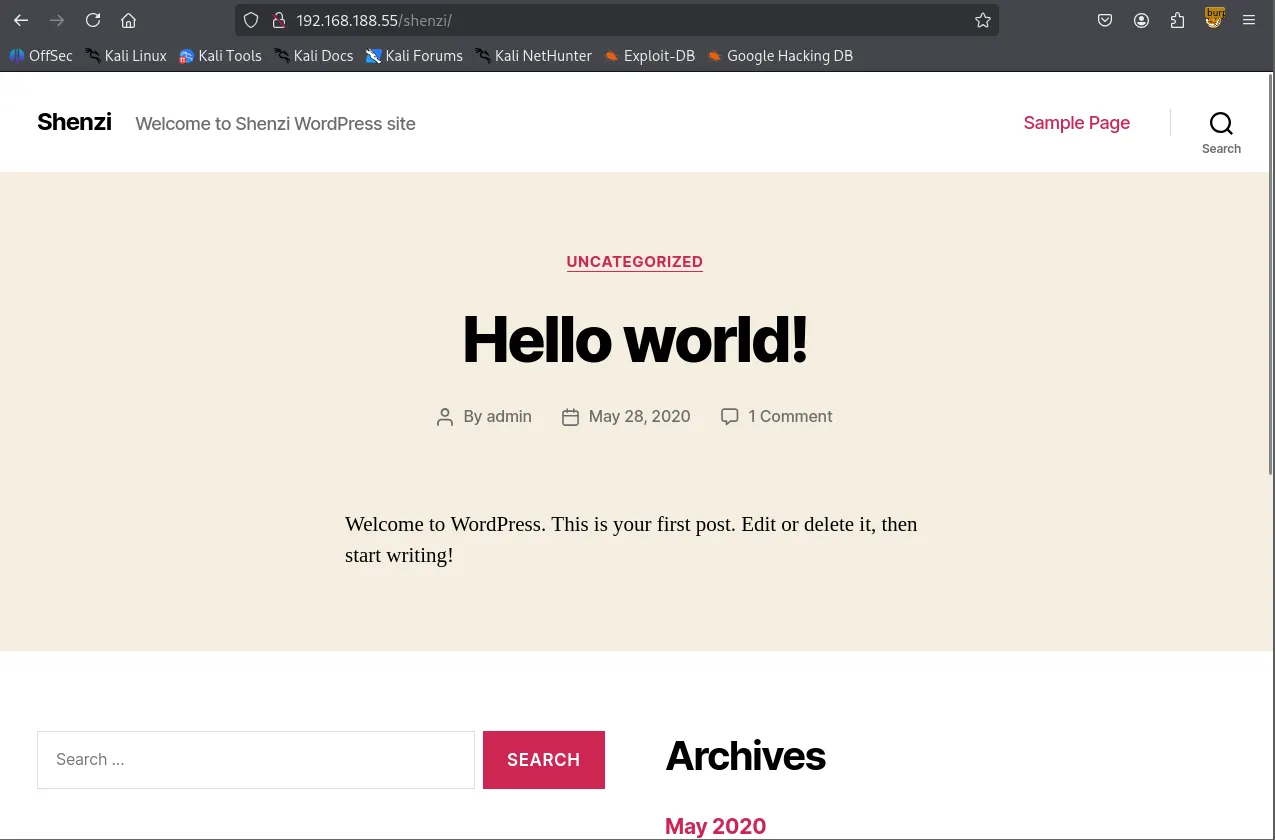This screenshot has height=840, width=1275.
Task: Open the Exploit-DB bookmark
Action: 649,56
